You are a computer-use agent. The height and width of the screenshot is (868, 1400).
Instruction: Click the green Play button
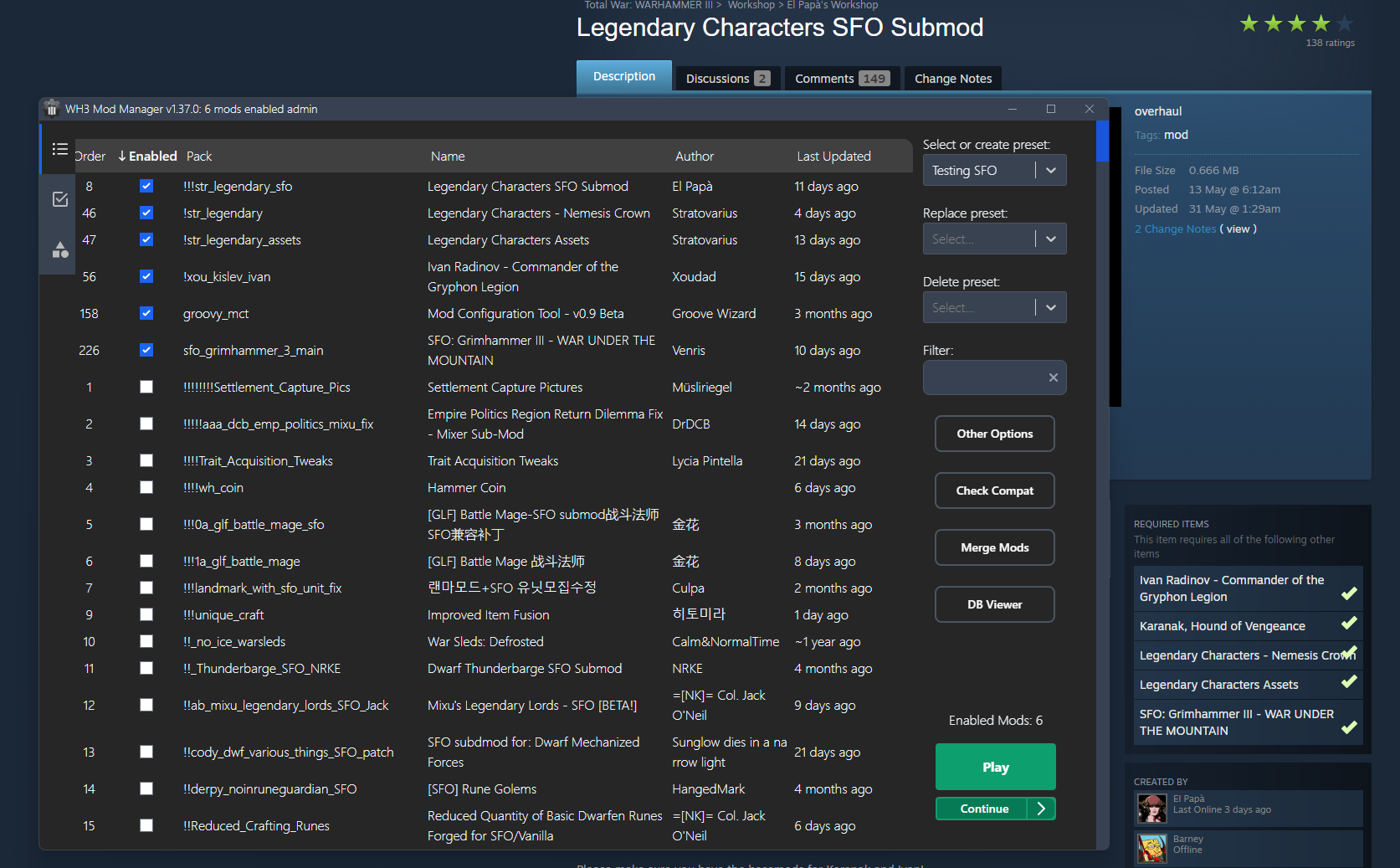pyautogui.click(x=995, y=767)
